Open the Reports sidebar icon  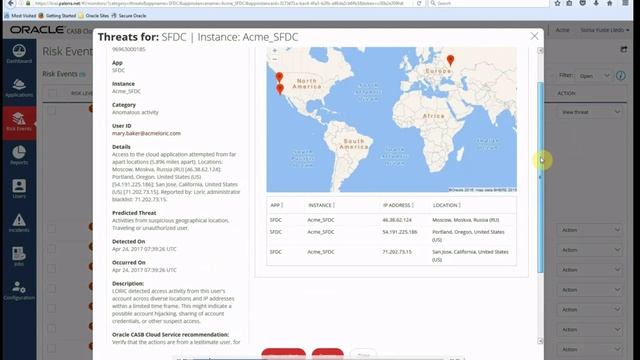click(19, 155)
